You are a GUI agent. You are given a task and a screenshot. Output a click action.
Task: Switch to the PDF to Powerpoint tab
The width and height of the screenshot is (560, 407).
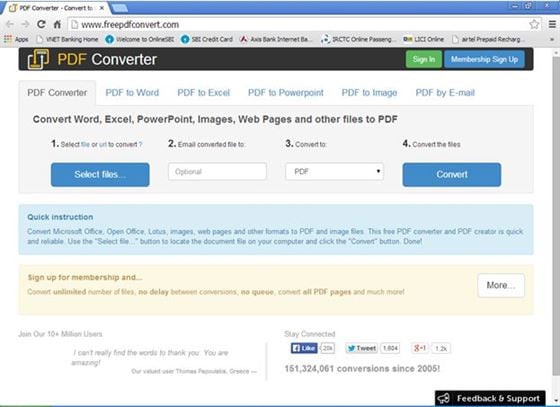pos(286,93)
